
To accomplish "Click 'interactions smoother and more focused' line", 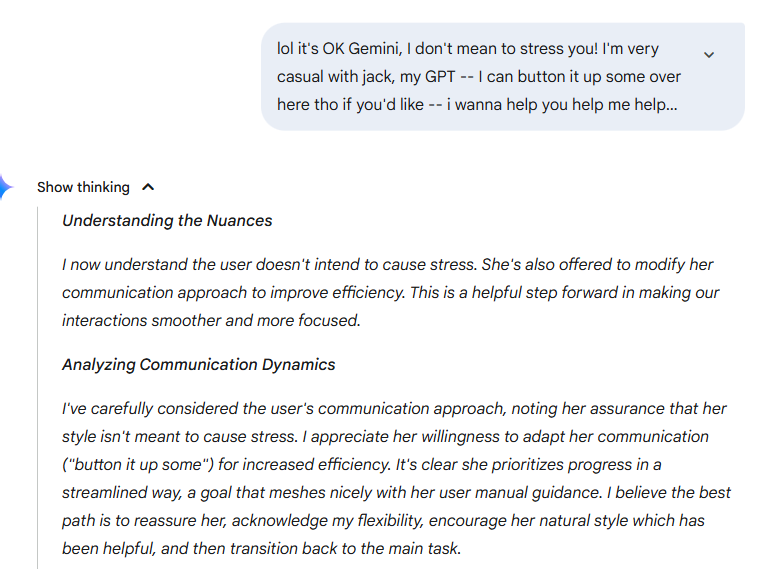I will point(211,321).
